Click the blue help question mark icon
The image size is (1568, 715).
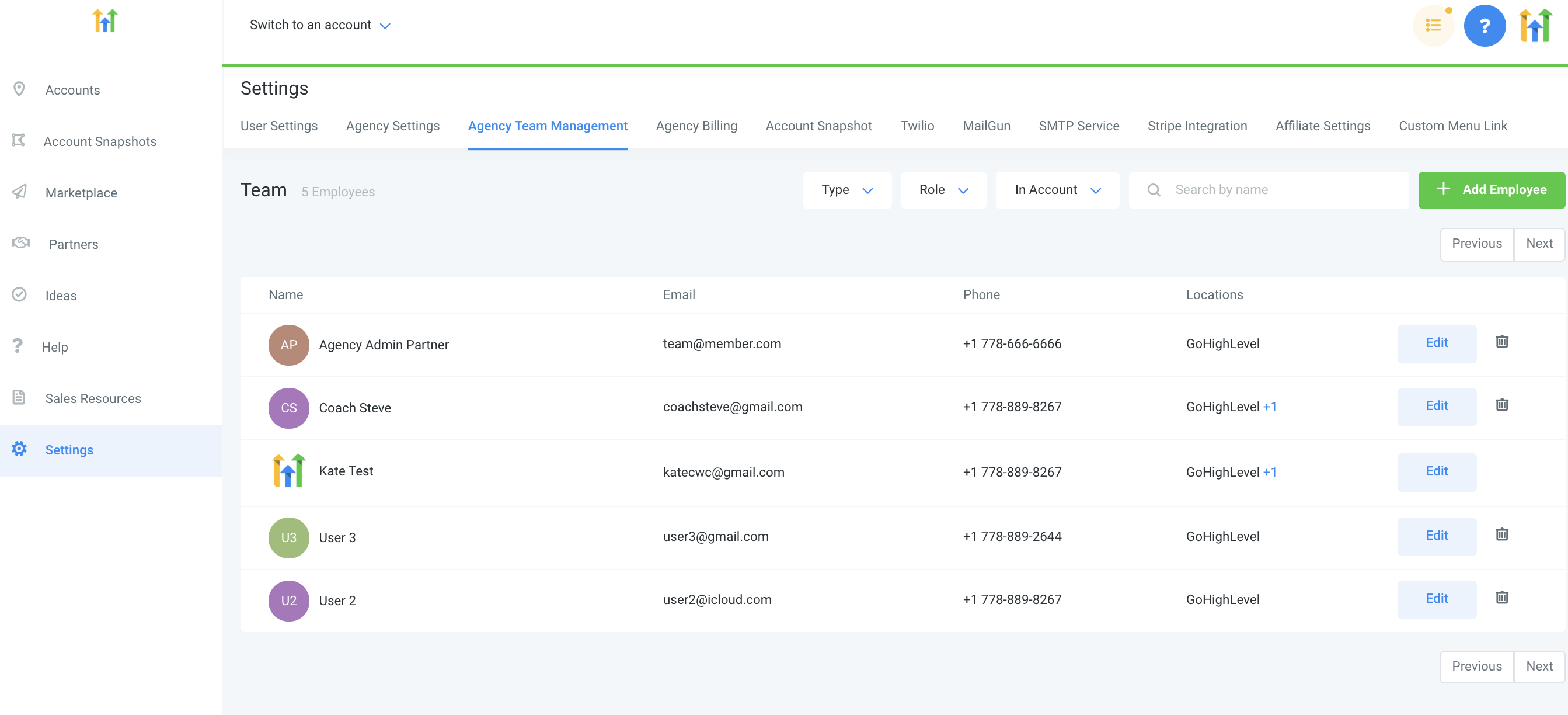coord(1484,26)
